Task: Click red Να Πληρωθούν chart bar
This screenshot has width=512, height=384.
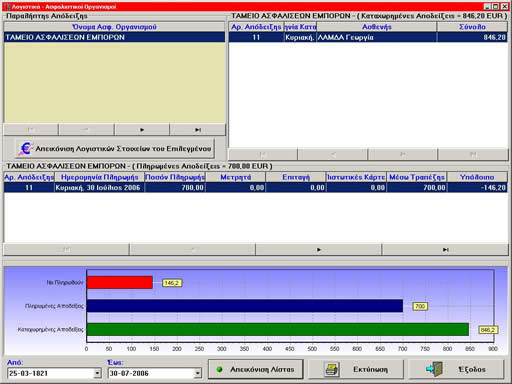Action: click(x=119, y=282)
